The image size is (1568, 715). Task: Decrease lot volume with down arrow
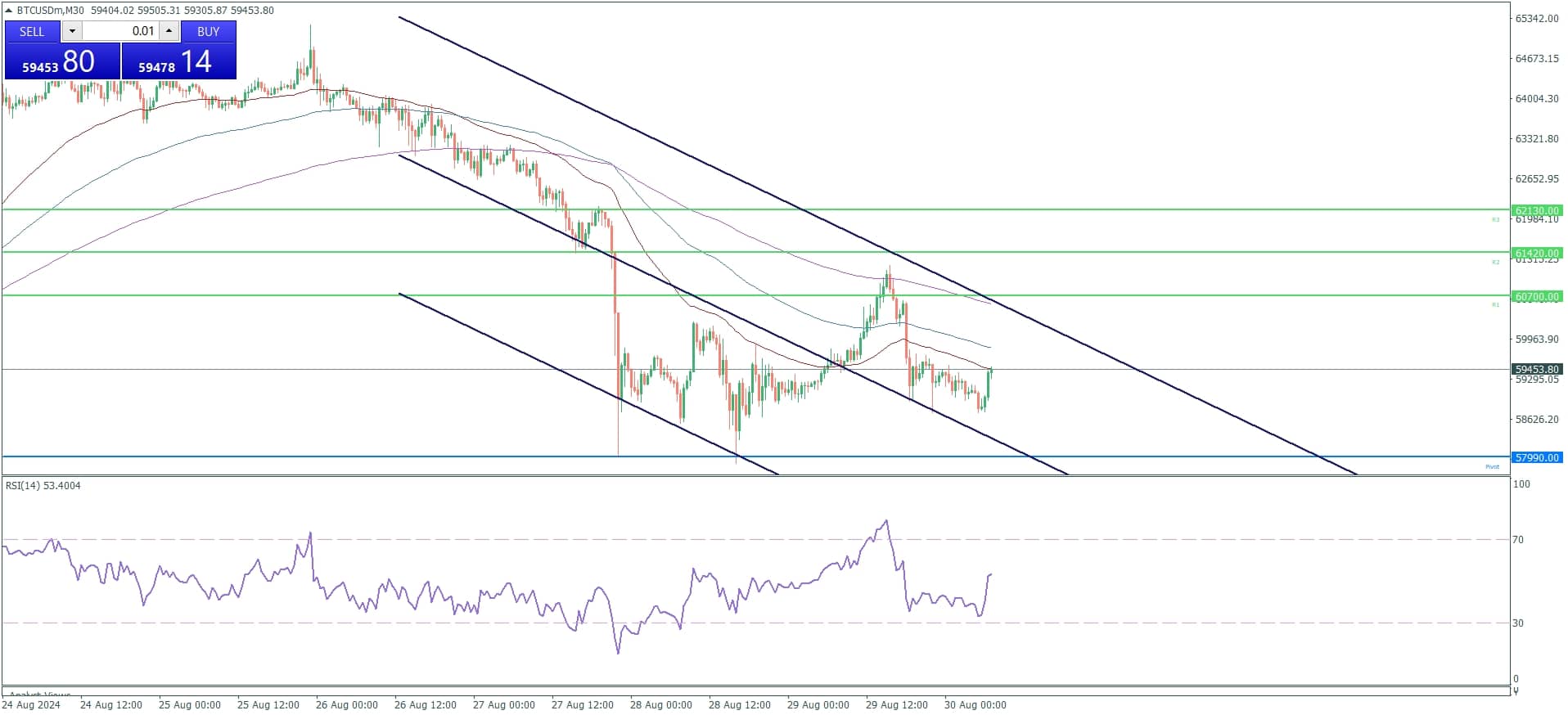coord(72,31)
